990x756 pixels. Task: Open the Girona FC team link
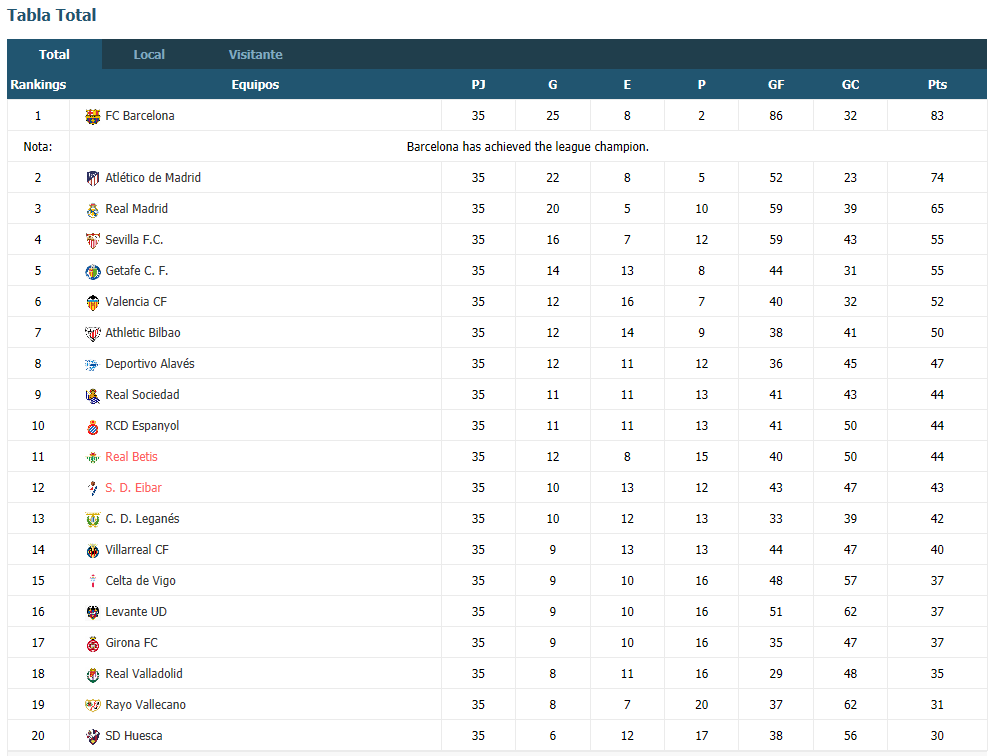[131, 642]
